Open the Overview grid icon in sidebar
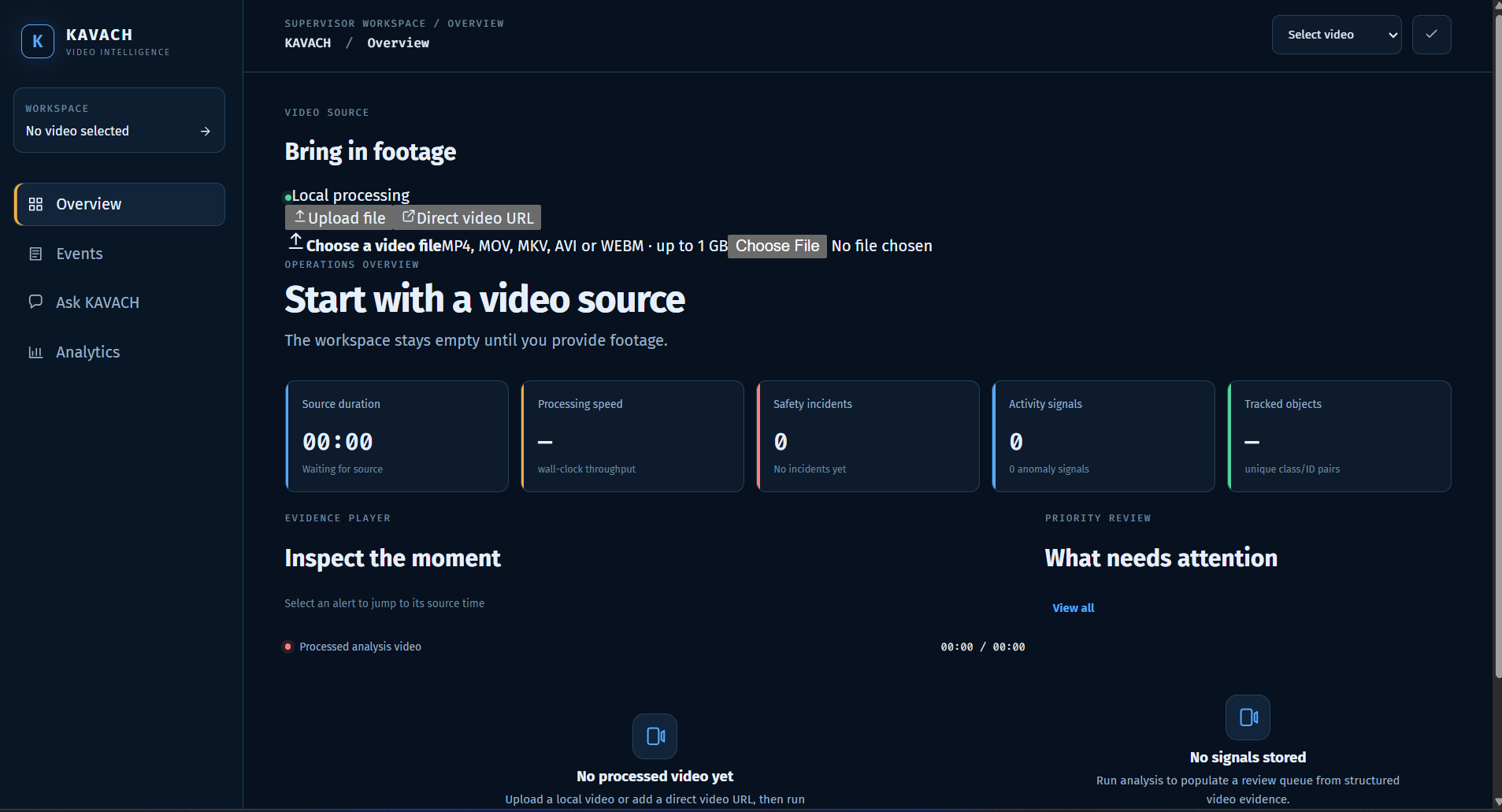This screenshot has width=1502, height=812. click(x=35, y=205)
